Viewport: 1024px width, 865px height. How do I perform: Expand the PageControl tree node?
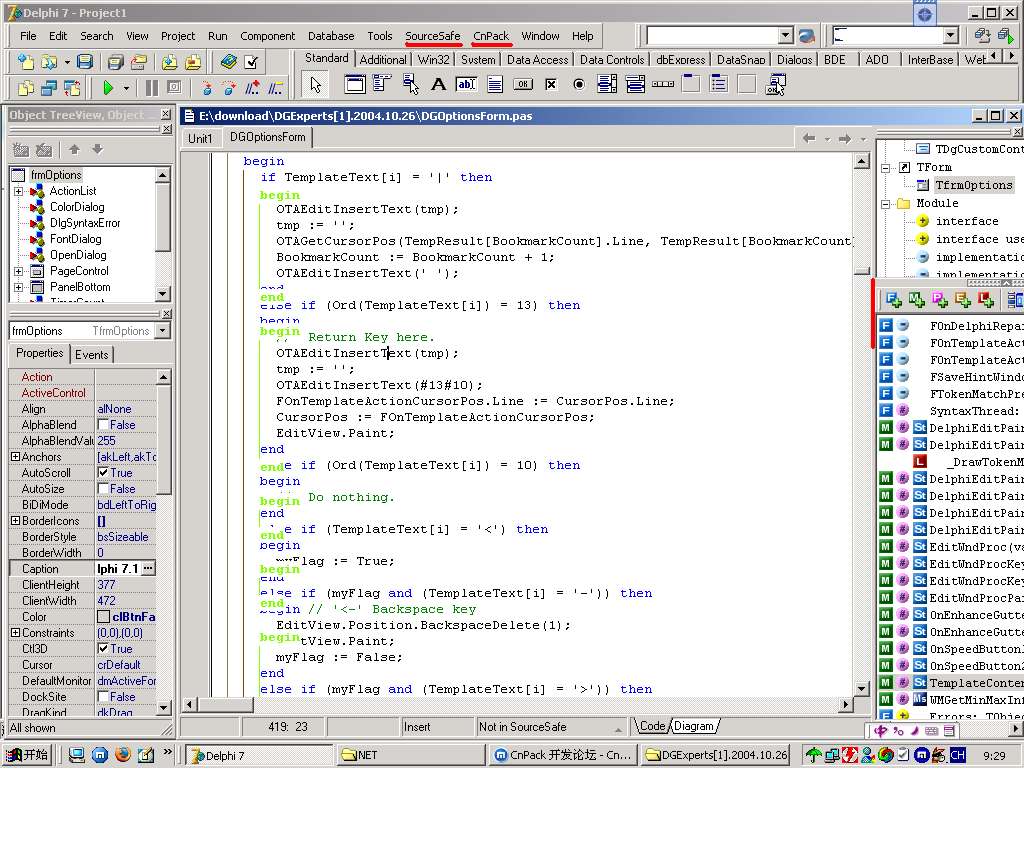(18, 271)
